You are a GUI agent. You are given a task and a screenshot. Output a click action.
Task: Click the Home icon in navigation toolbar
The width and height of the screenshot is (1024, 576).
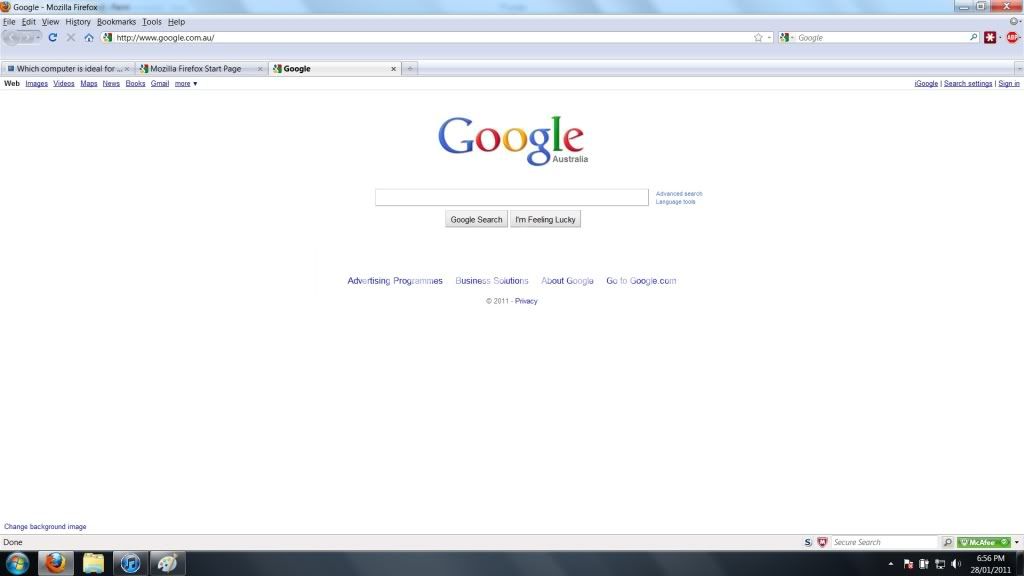[89, 38]
